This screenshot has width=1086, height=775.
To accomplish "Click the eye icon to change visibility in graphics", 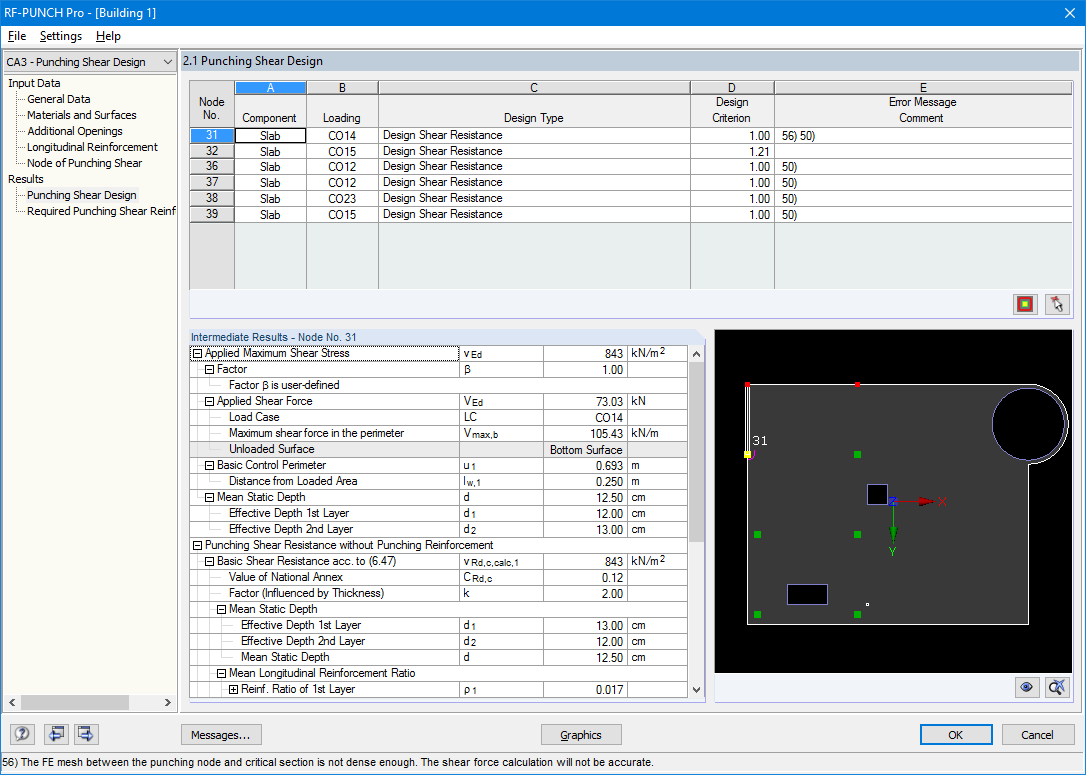I will coord(1025,687).
